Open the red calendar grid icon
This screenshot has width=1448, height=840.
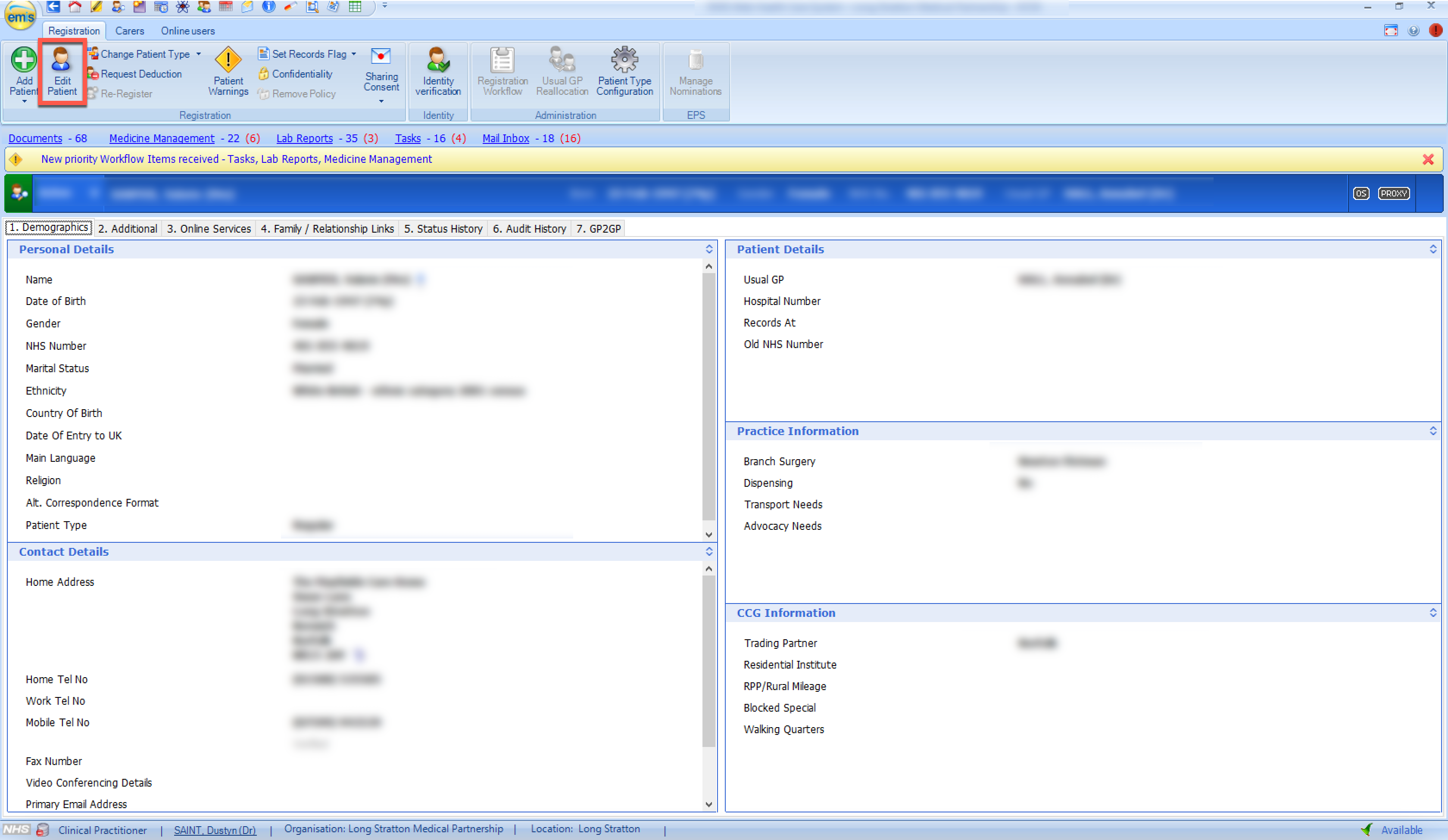click(x=226, y=7)
